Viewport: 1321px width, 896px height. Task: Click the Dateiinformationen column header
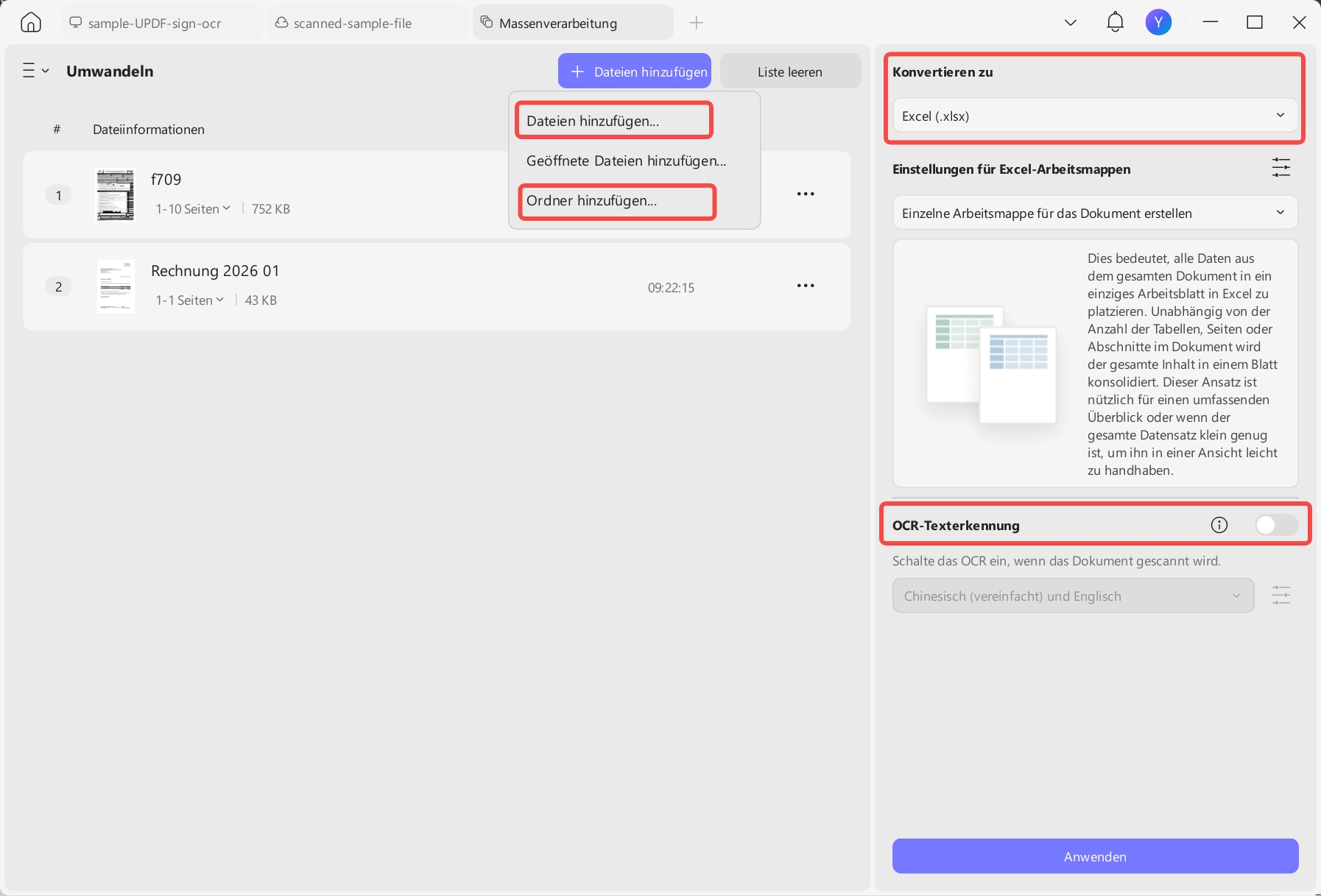(x=149, y=130)
